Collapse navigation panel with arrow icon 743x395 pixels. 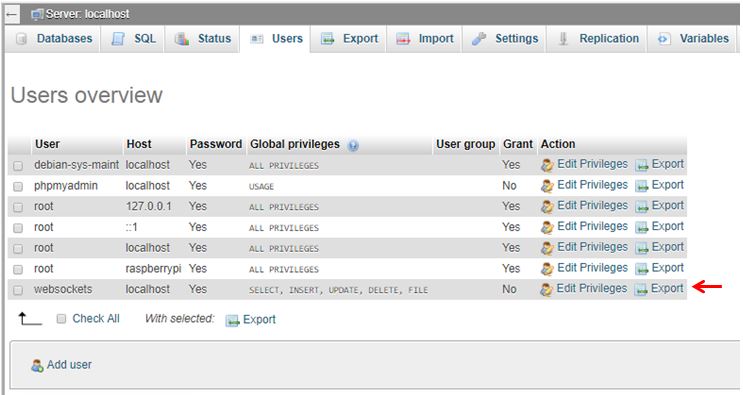click(x=12, y=14)
